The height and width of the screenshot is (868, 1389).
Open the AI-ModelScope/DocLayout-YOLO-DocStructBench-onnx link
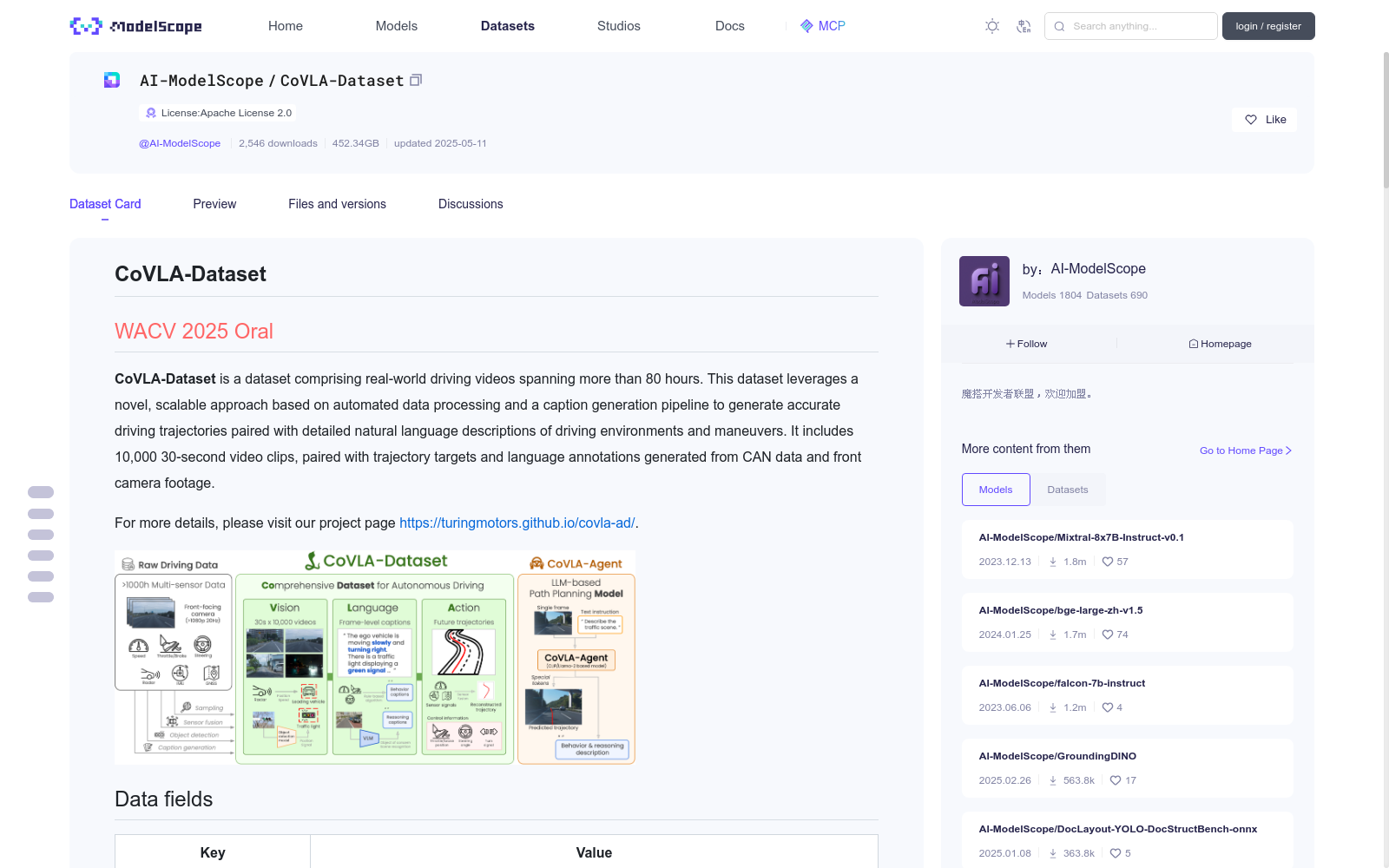pos(1118,829)
